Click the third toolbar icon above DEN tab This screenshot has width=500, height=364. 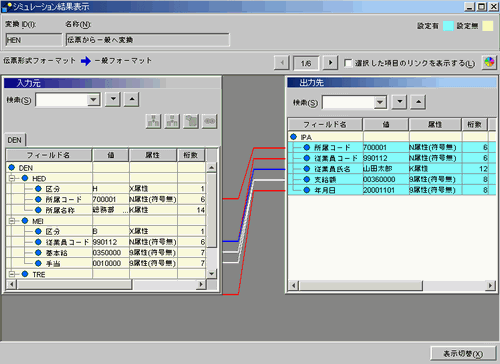[191, 121]
